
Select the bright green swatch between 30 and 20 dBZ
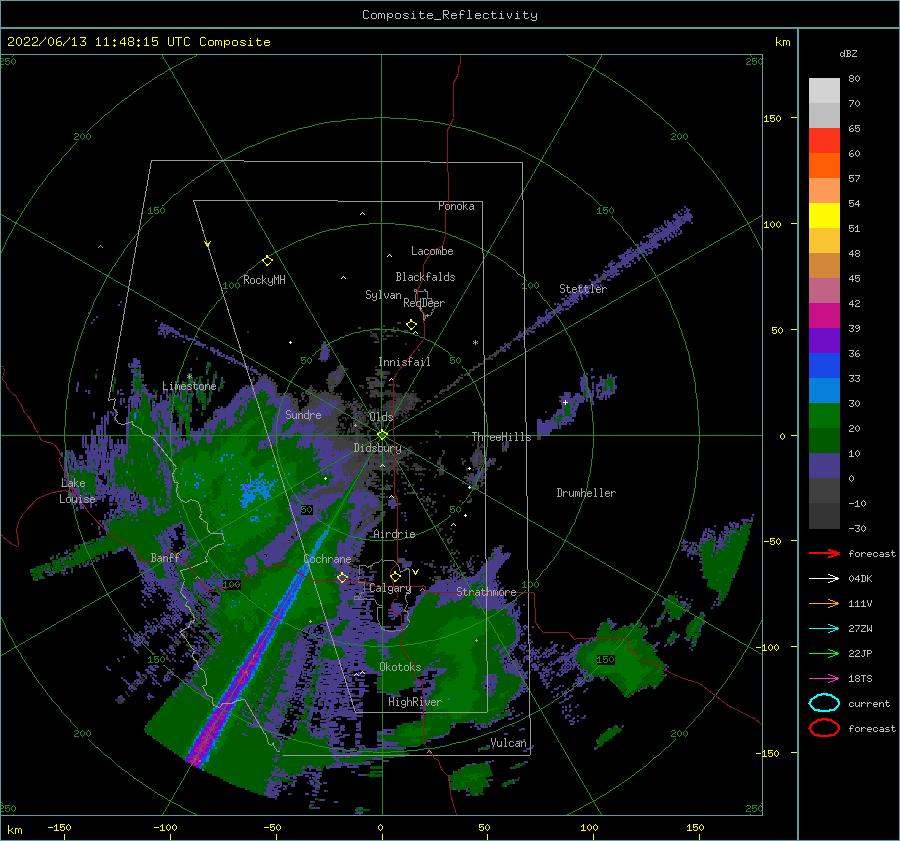[824, 416]
